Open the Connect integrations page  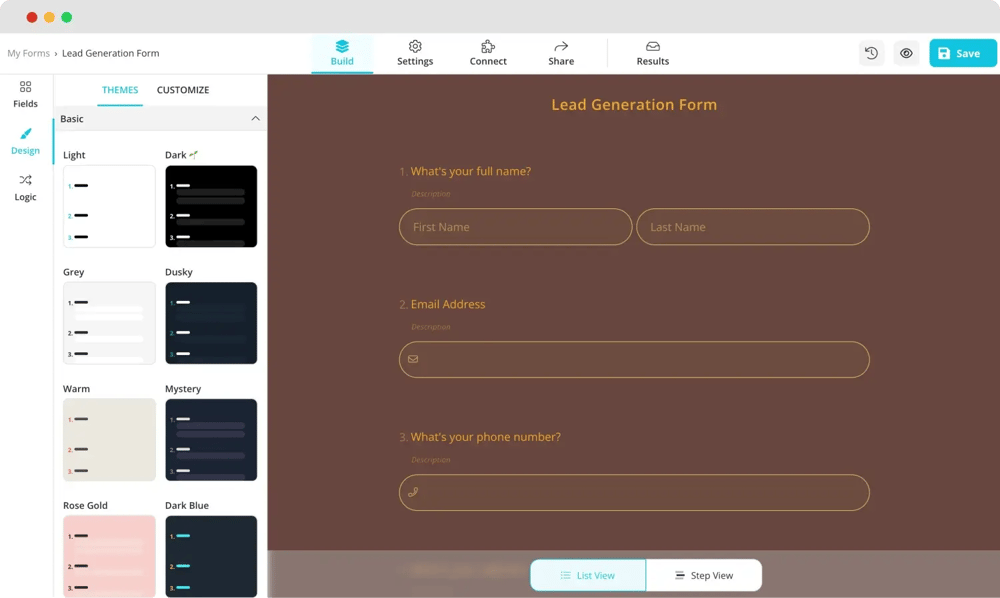(x=487, y=53)
